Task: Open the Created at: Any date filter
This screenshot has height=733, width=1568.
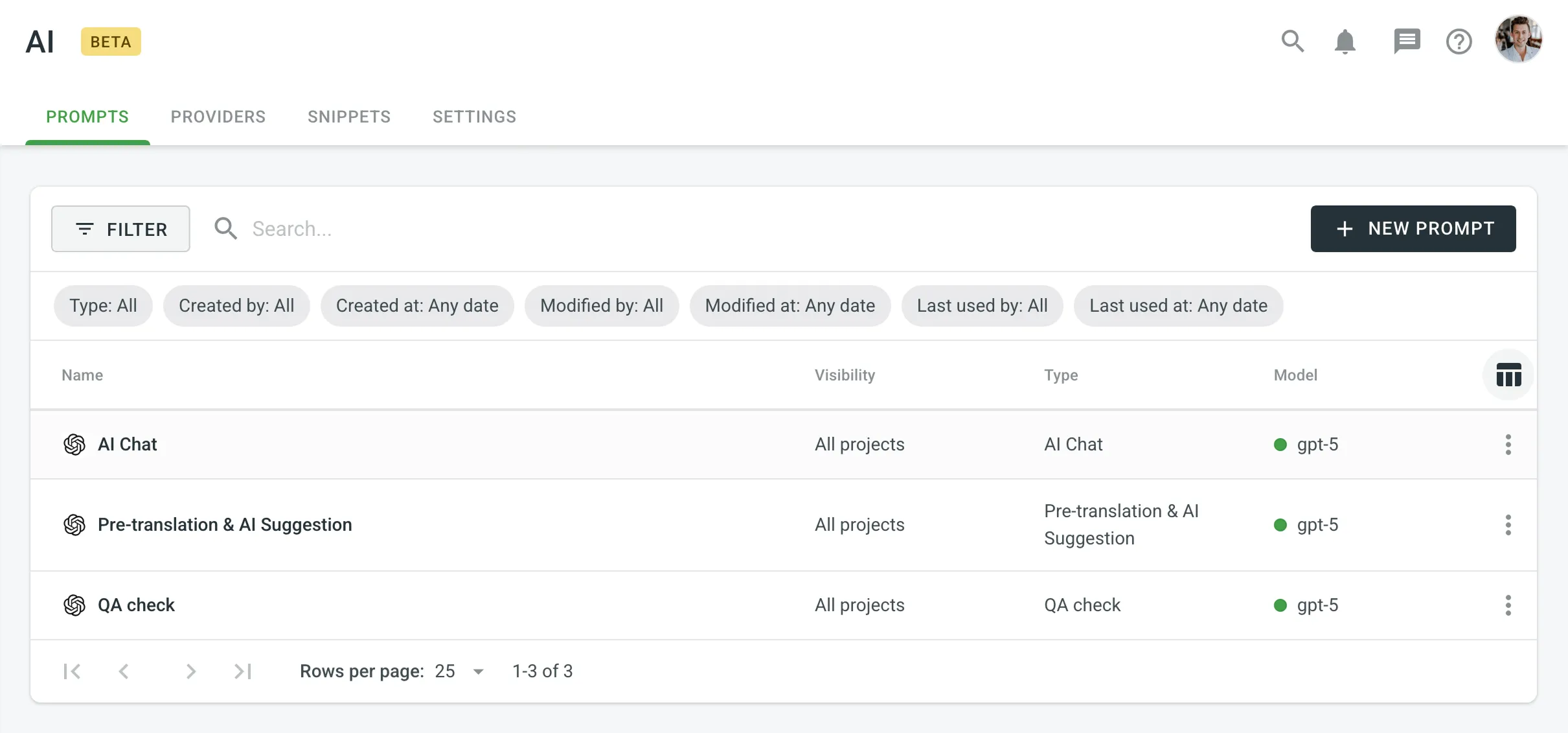Action: [417, 306]
